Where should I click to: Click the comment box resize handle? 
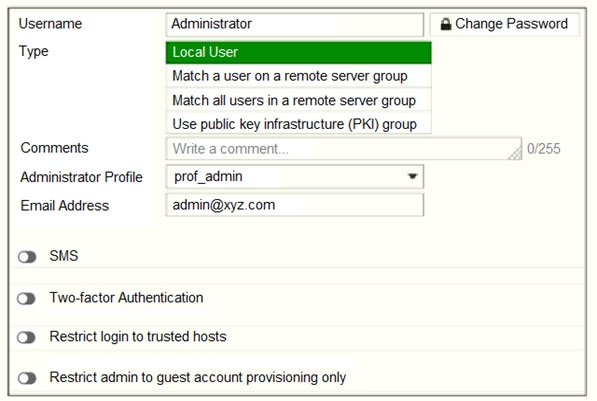pos(515,154)
